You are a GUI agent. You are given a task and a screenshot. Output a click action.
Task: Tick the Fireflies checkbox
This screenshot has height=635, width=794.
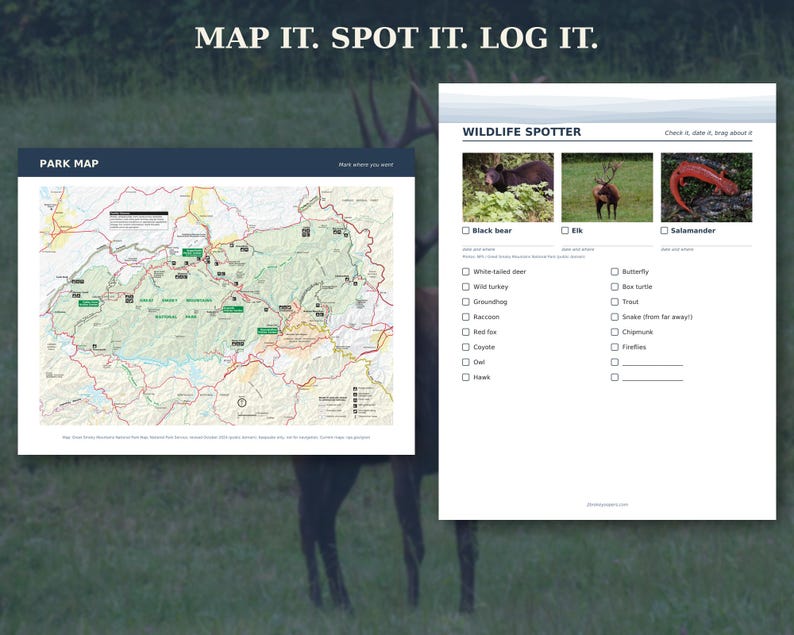(x=615, y=347)
